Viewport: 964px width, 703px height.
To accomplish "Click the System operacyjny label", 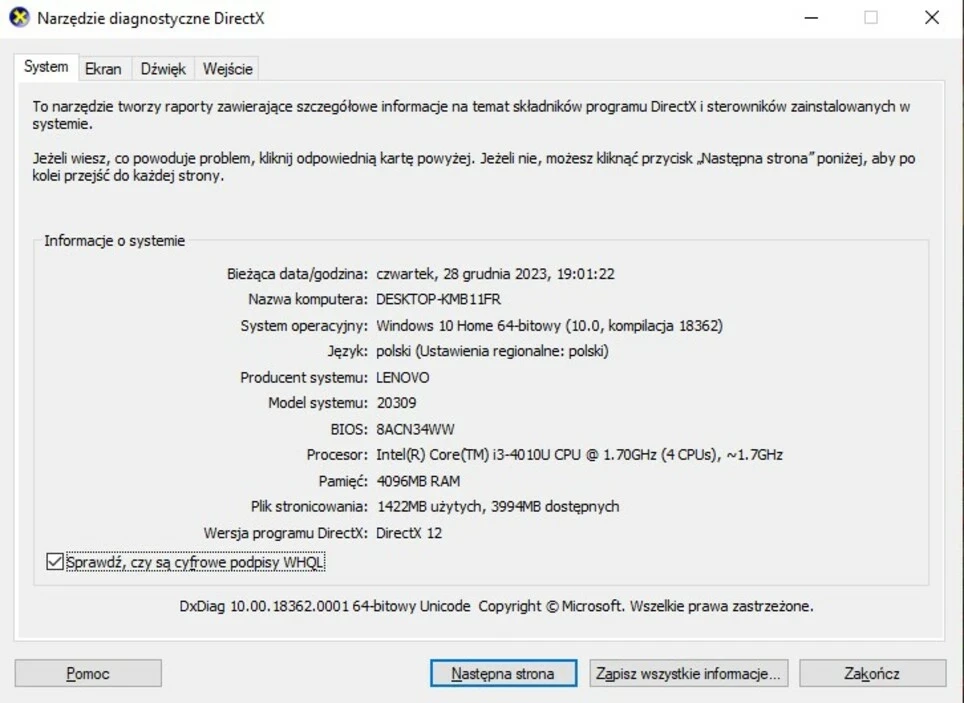I will [304, 325].
